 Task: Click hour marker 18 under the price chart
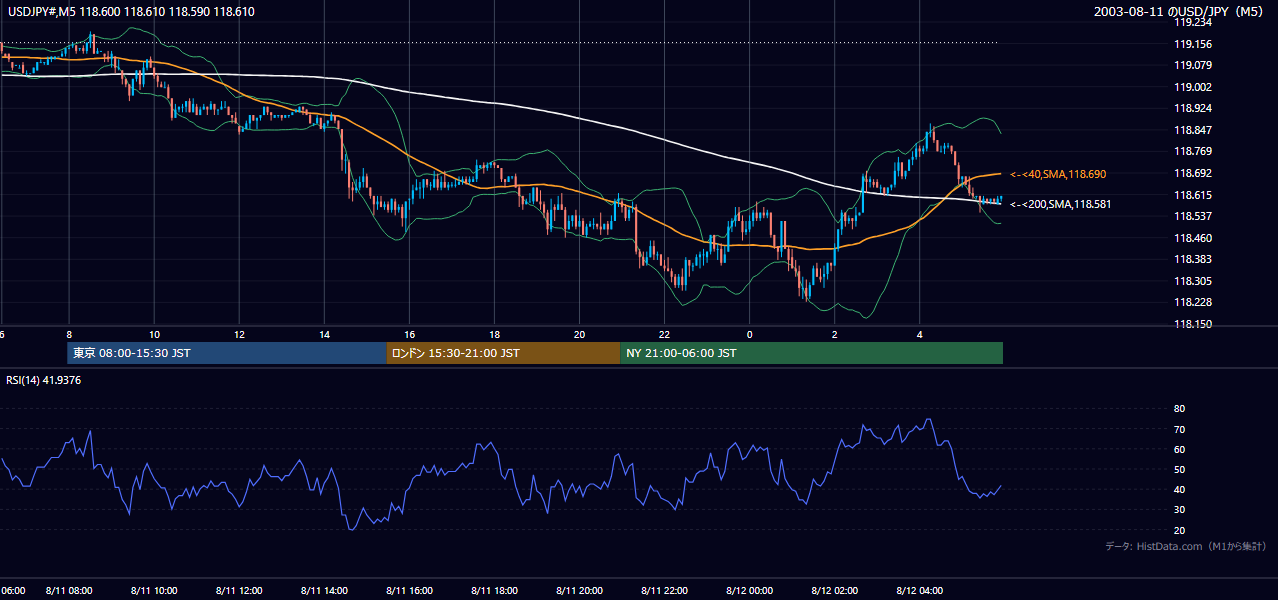tap(494, 334)
